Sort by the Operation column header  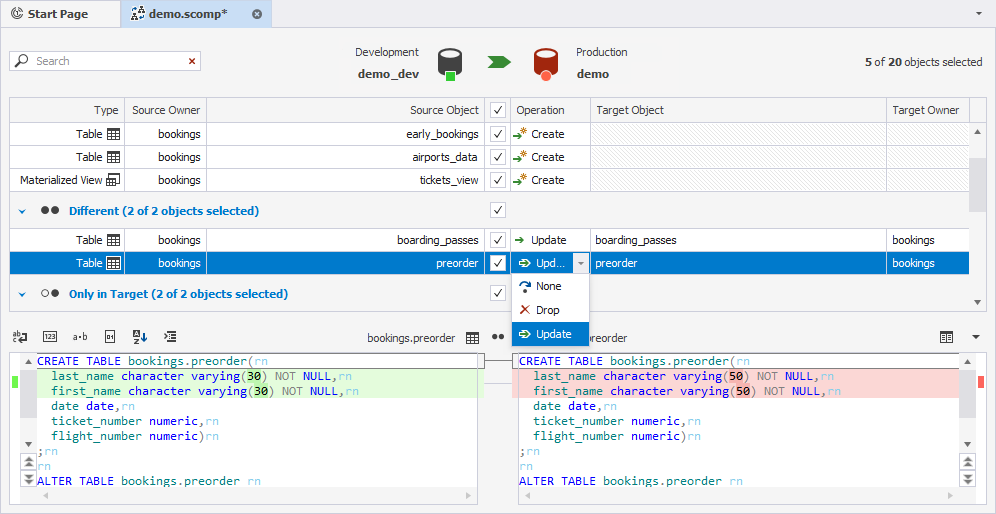coord(551,110)
